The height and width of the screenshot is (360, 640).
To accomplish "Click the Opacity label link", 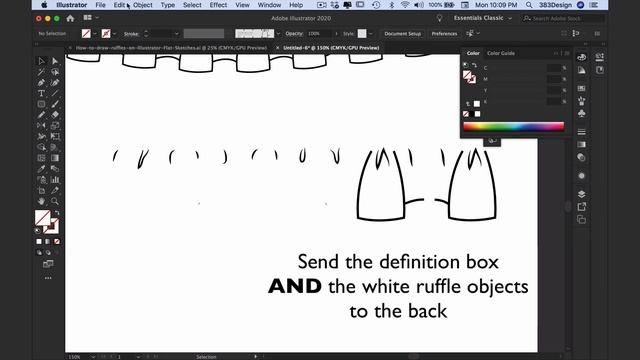I will coord(294,34).
